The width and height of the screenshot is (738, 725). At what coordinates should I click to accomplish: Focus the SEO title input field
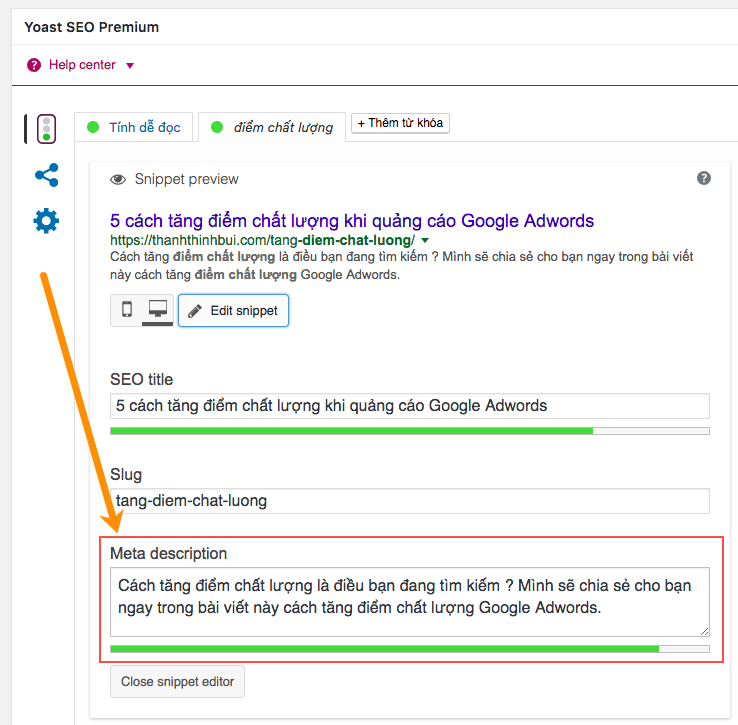coord(409,406)
